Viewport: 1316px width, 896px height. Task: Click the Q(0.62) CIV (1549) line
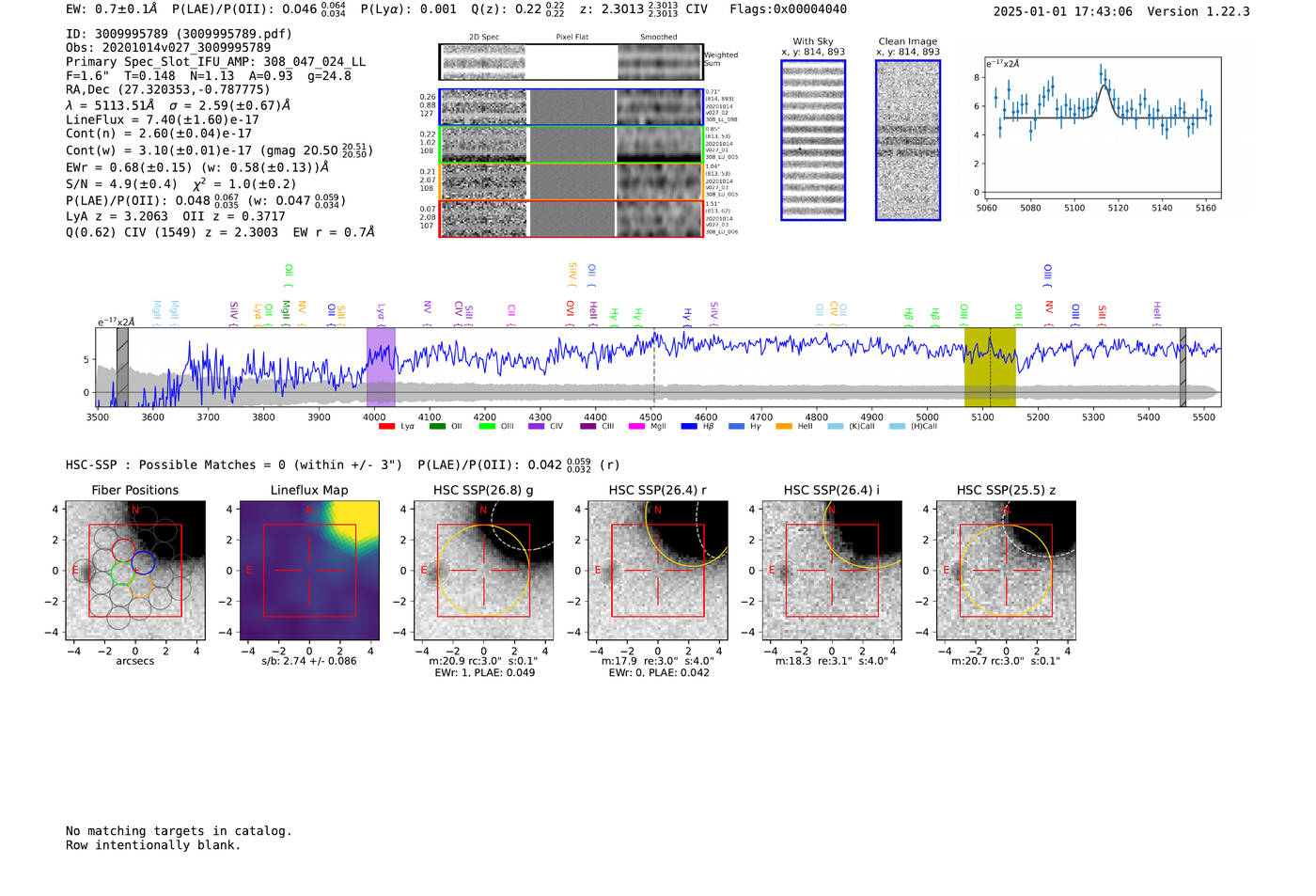coord(220,231)
